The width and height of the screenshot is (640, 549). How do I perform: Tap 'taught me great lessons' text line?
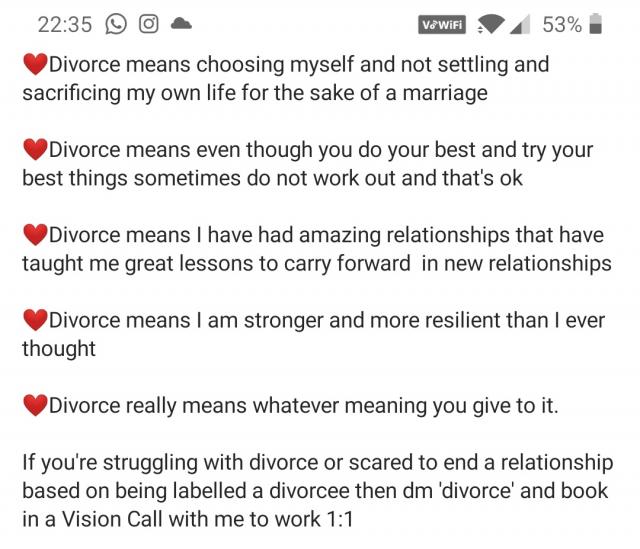point(317,264)
